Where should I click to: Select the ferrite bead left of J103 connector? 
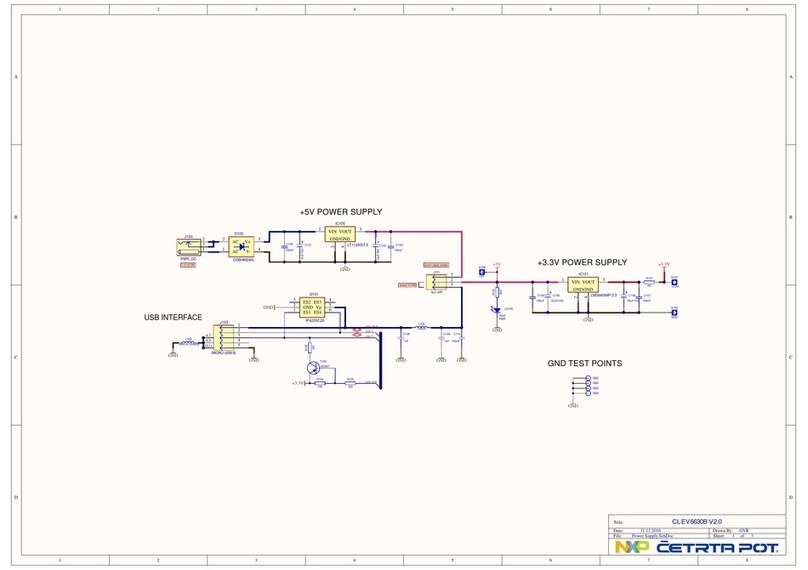[x=189, y=343]
